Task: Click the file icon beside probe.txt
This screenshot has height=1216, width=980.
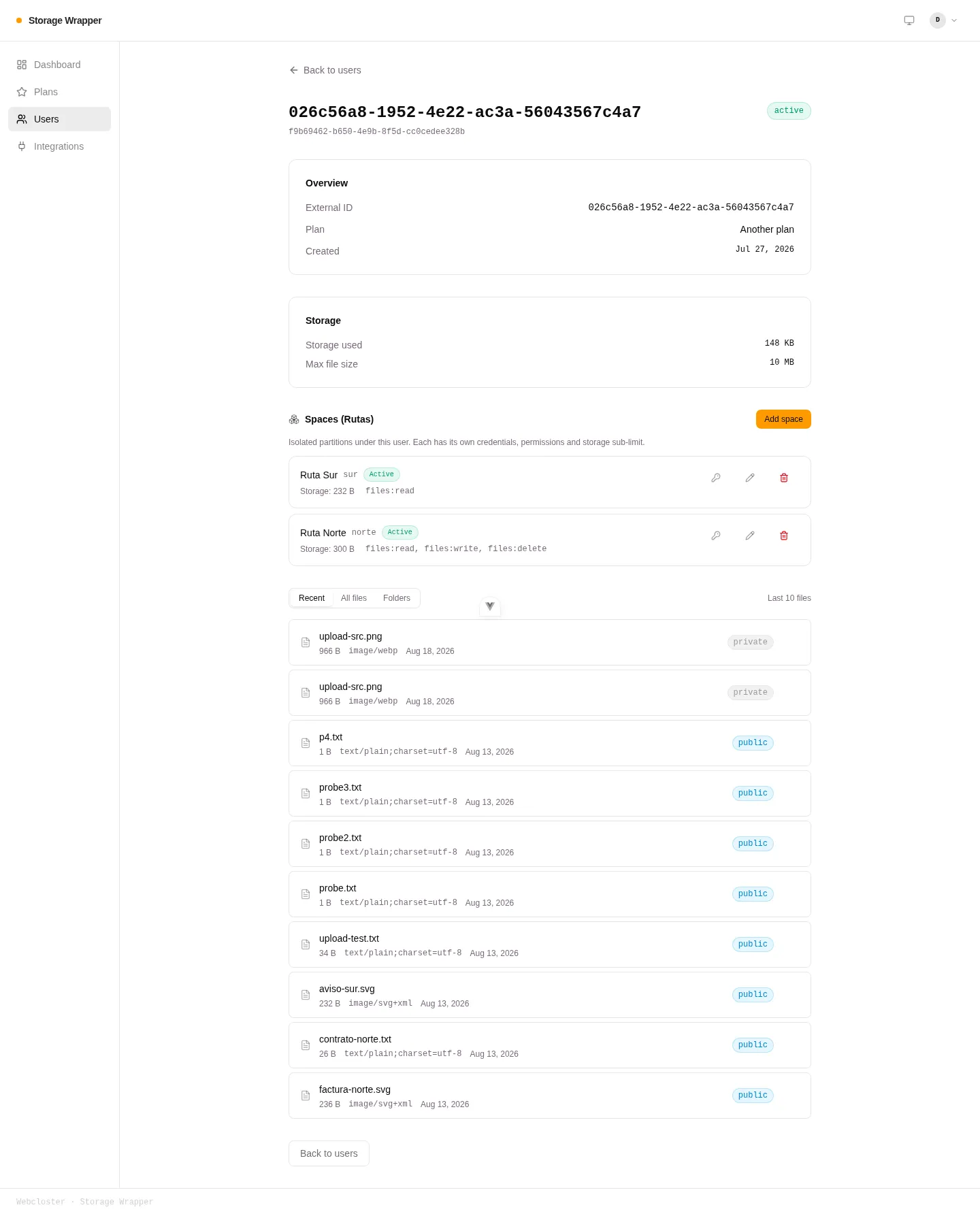Action: point(306,894)
